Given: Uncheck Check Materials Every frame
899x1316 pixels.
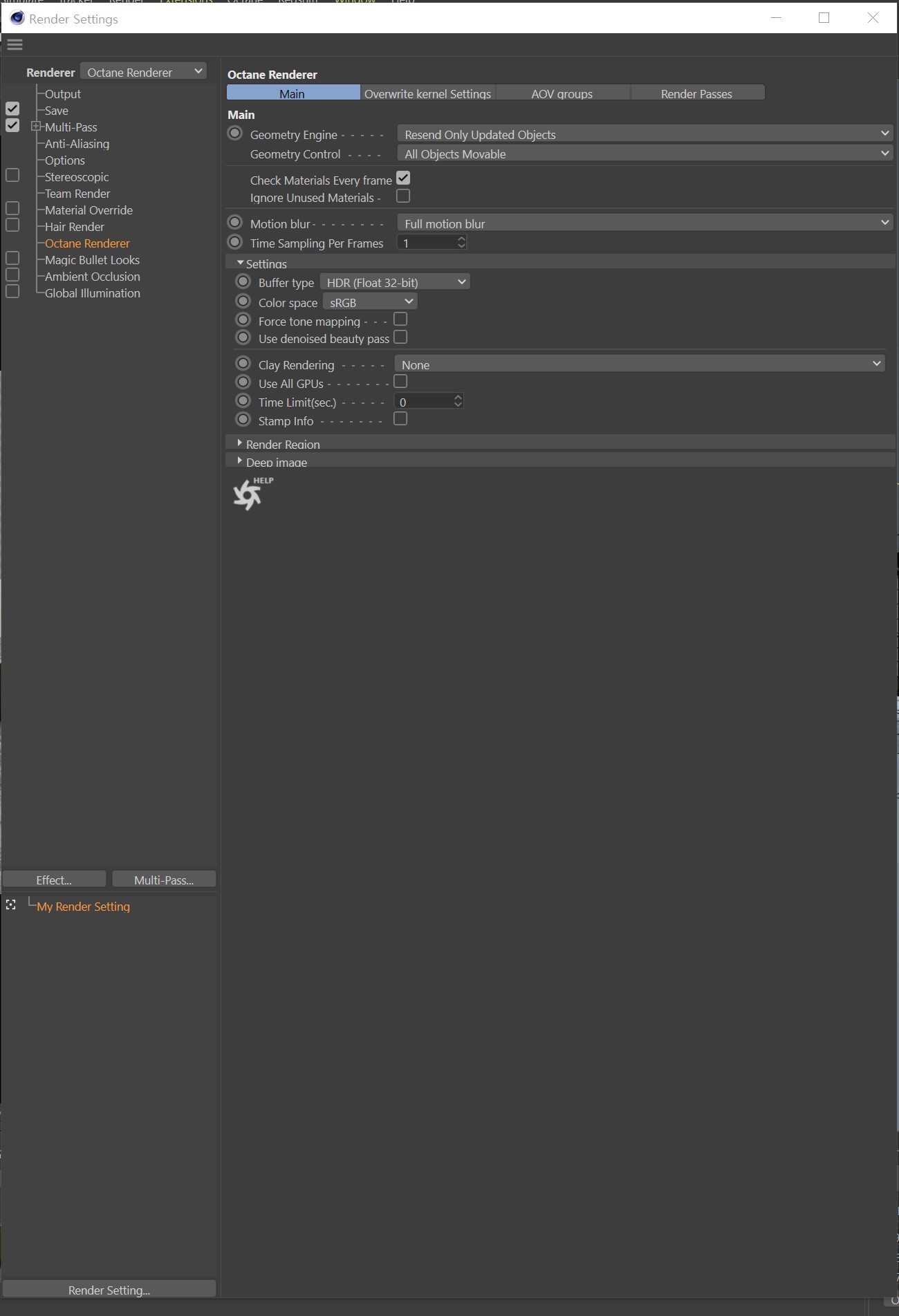Looking at the screenshot, I should pos(403,178).
